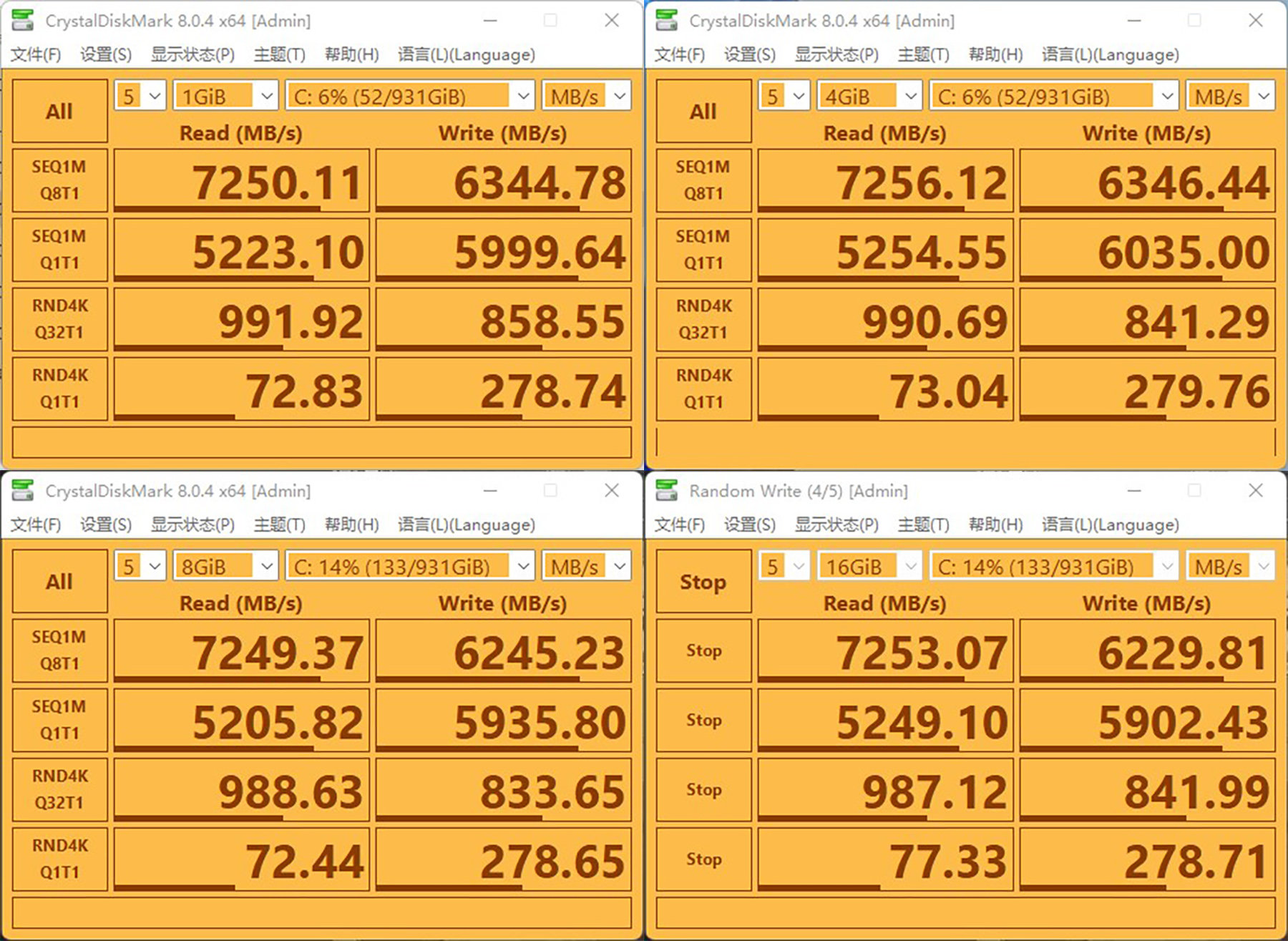Click the comment field at the bottom of the Random Write window
The width and height of the screenshot is (1288, 941).
[x=966, y=912]
